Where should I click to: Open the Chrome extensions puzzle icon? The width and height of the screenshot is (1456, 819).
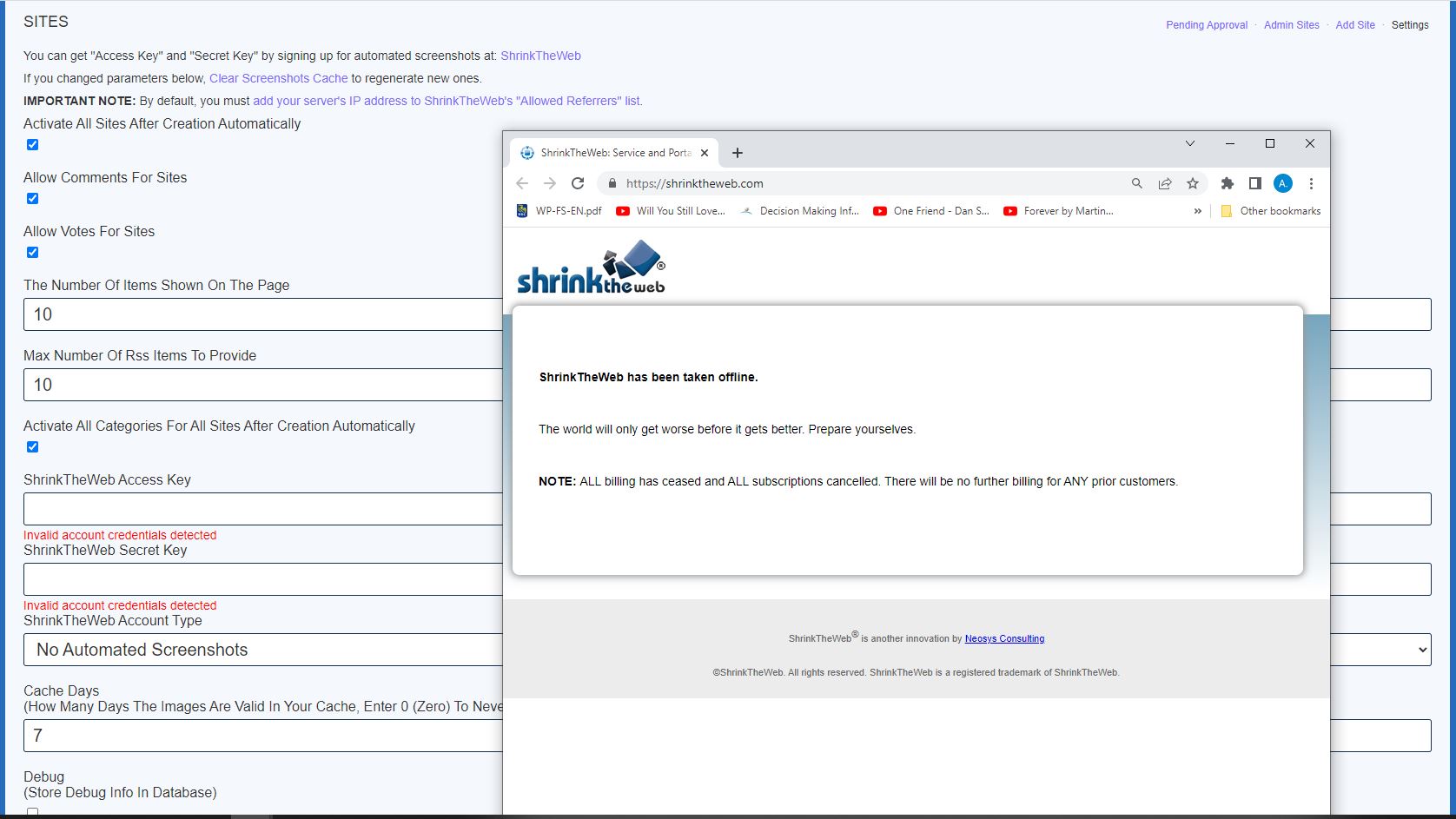pyautogui.click(x=1227, y=183)
